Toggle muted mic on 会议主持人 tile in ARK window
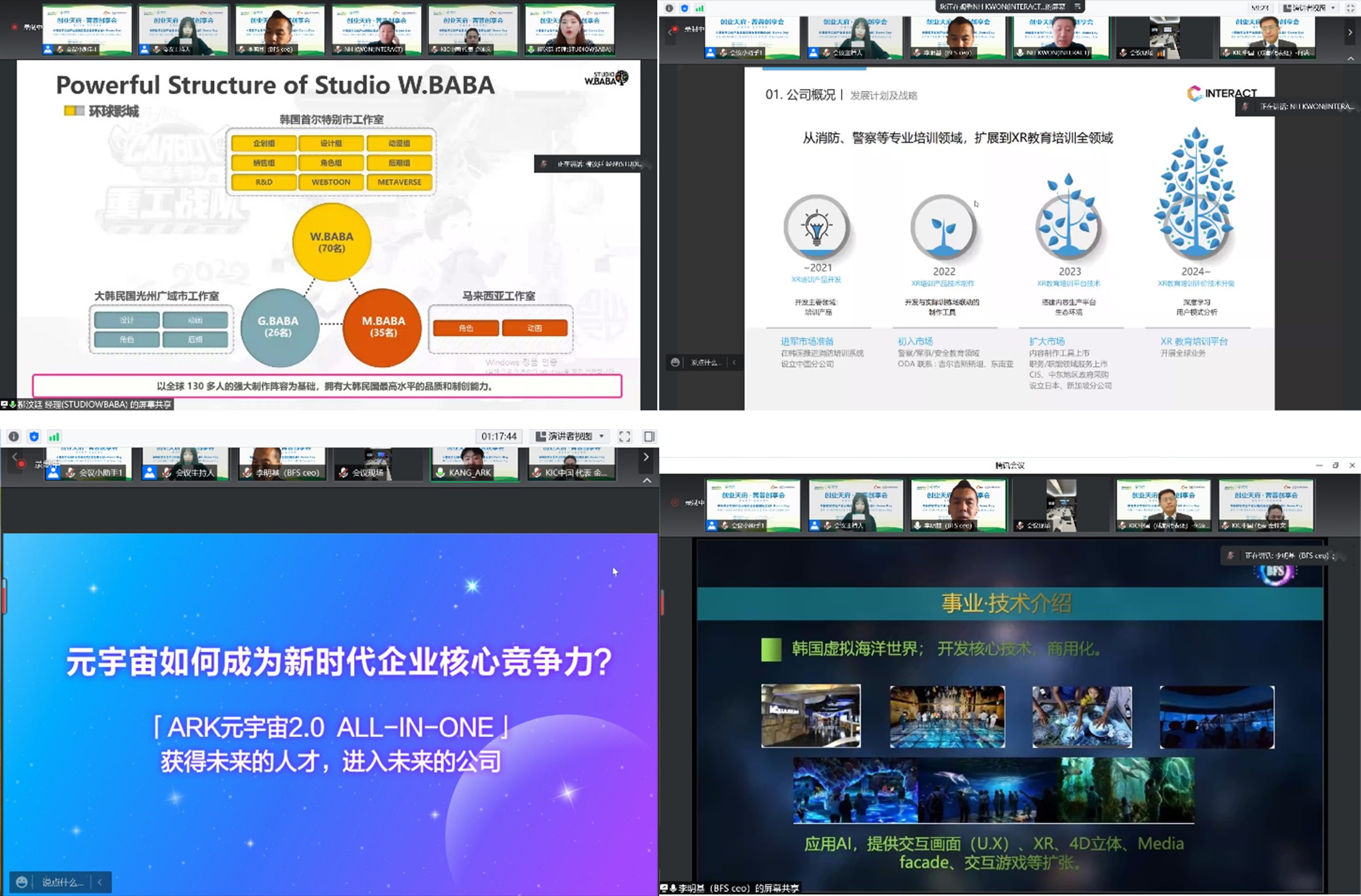1361x896 pixels. pyautogui.click(x=167, y=472)
